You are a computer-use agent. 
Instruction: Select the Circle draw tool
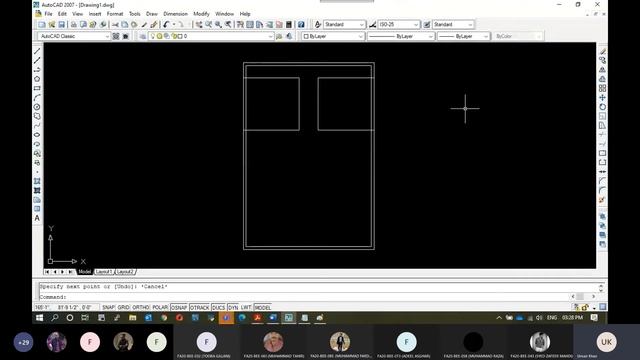(x=37, y=107)
